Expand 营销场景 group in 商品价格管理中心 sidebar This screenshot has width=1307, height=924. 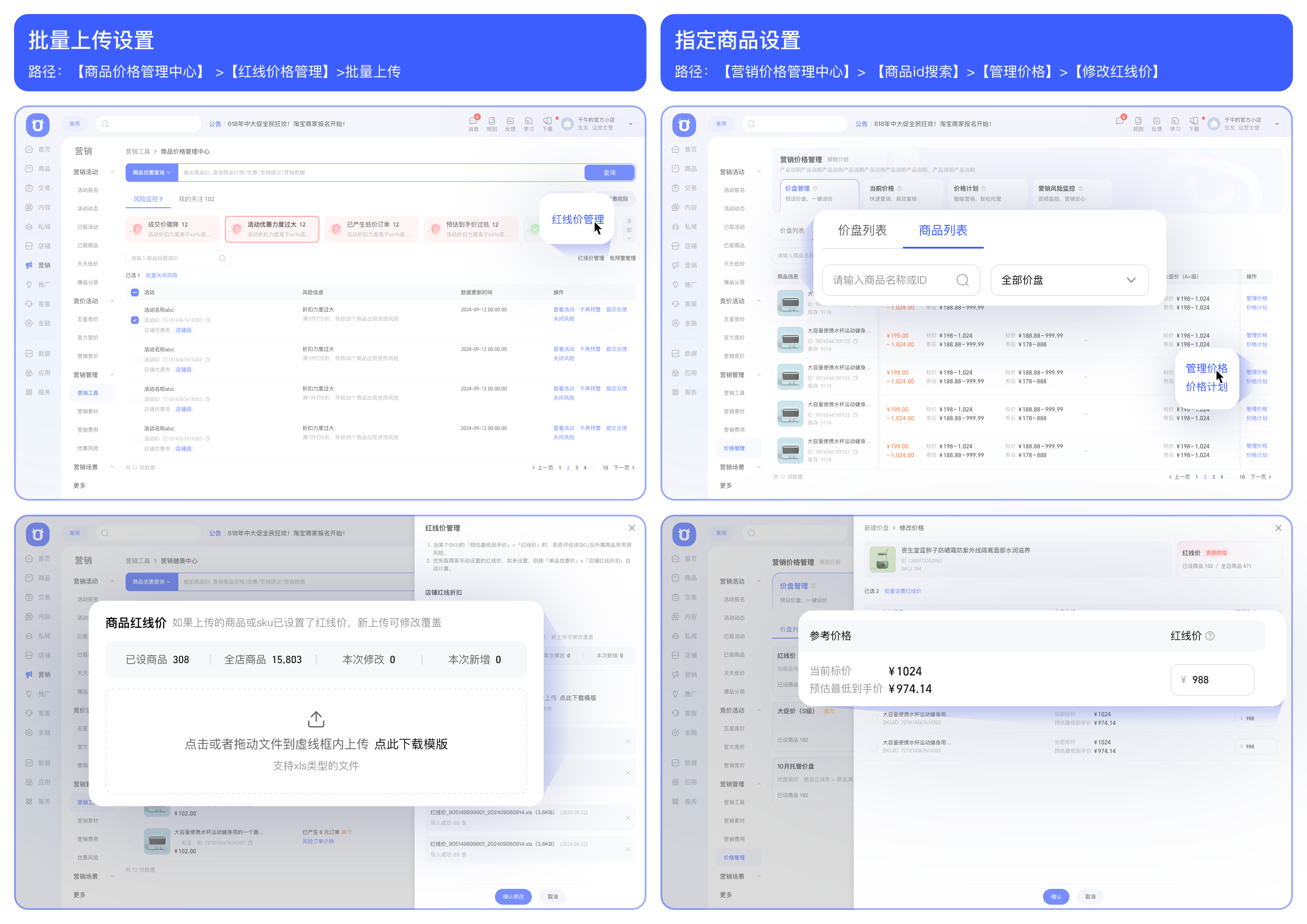112,467
